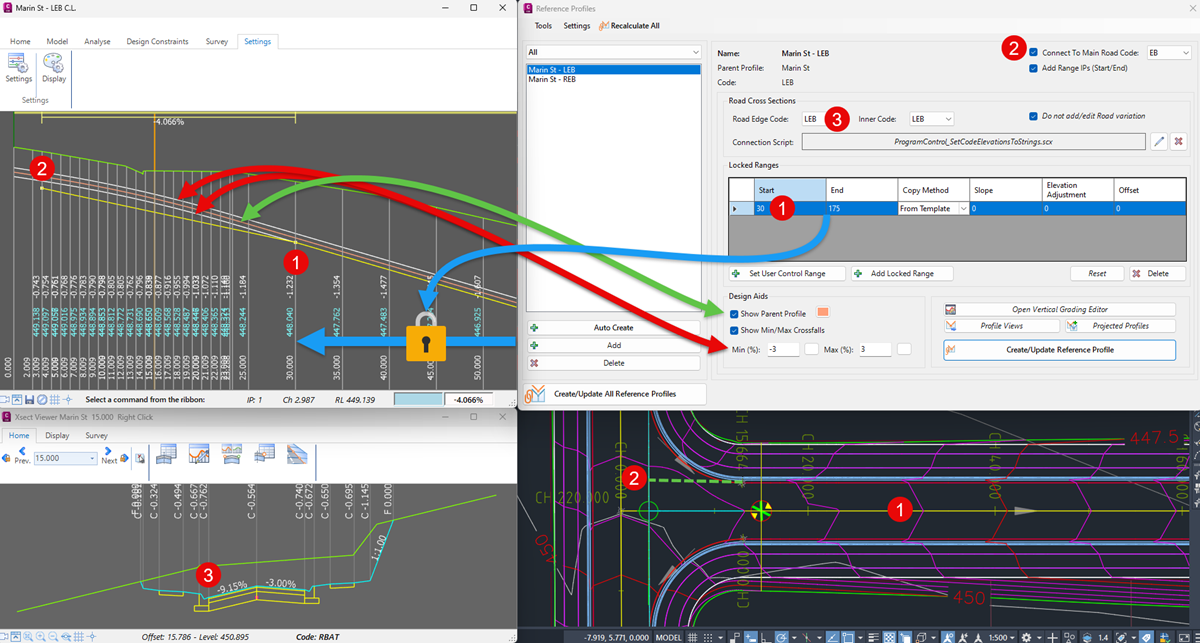Click crosshair icon in Xsect status bar
This screenshot has width=1200, height=643.
(92, 637)
